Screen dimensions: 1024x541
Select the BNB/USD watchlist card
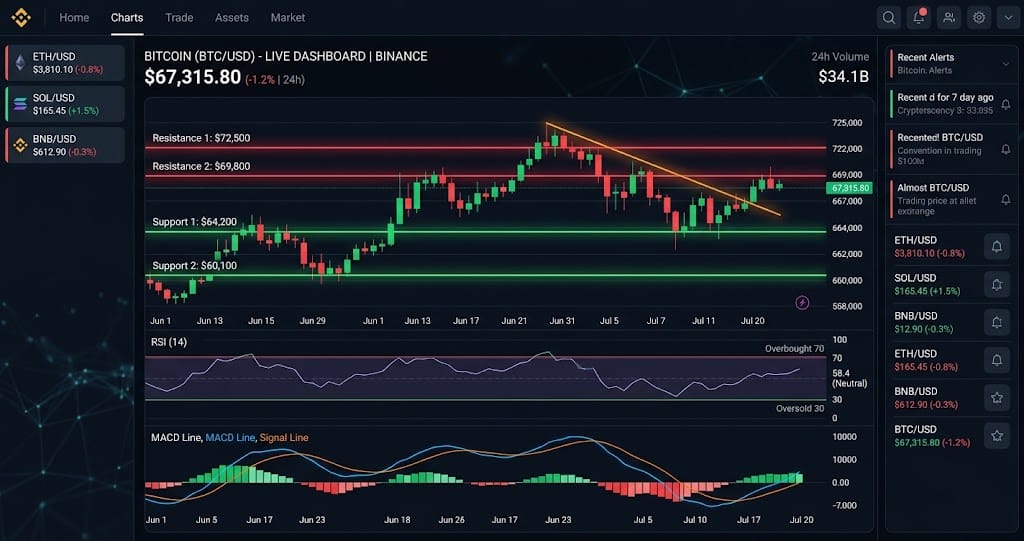(x=65, y=145)
